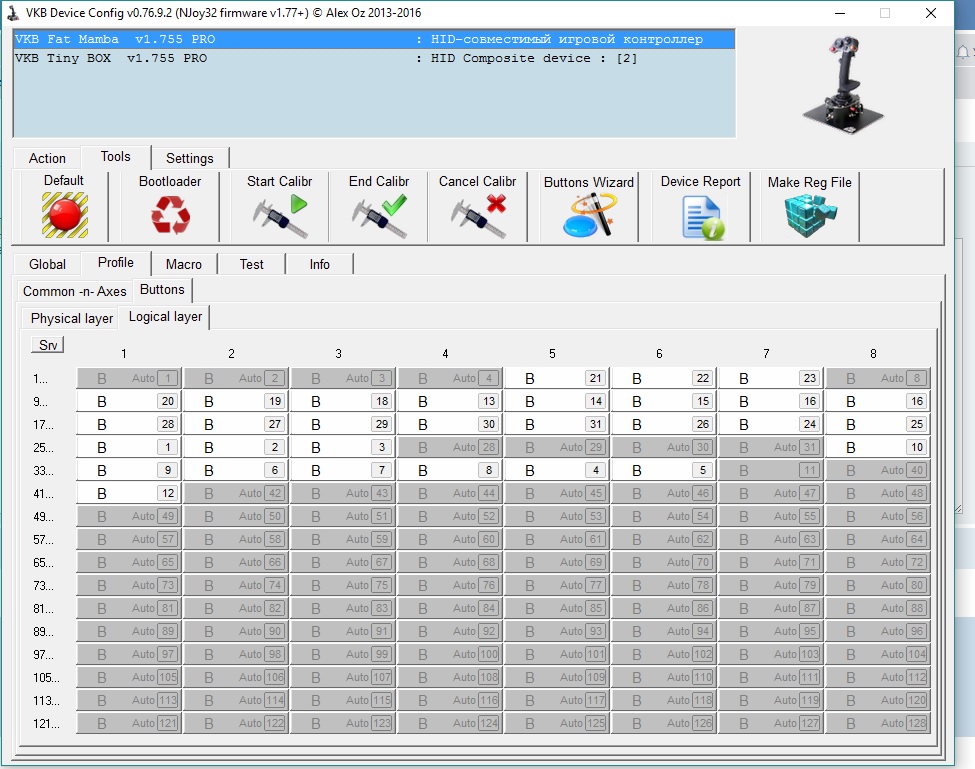Go to the Global tab
This screenshot has height=769, width=975.
(x=47, y=264)
